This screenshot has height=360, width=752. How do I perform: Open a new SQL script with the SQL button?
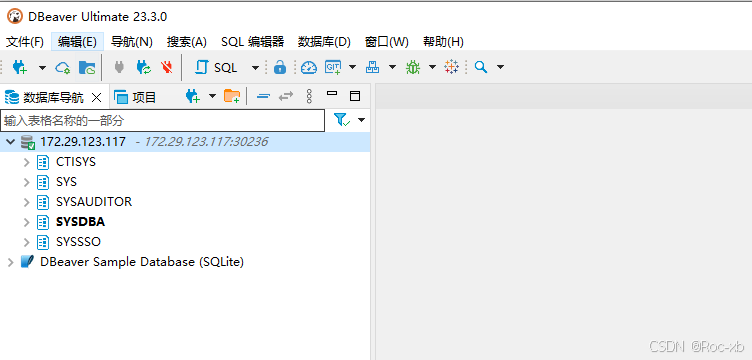216,68
